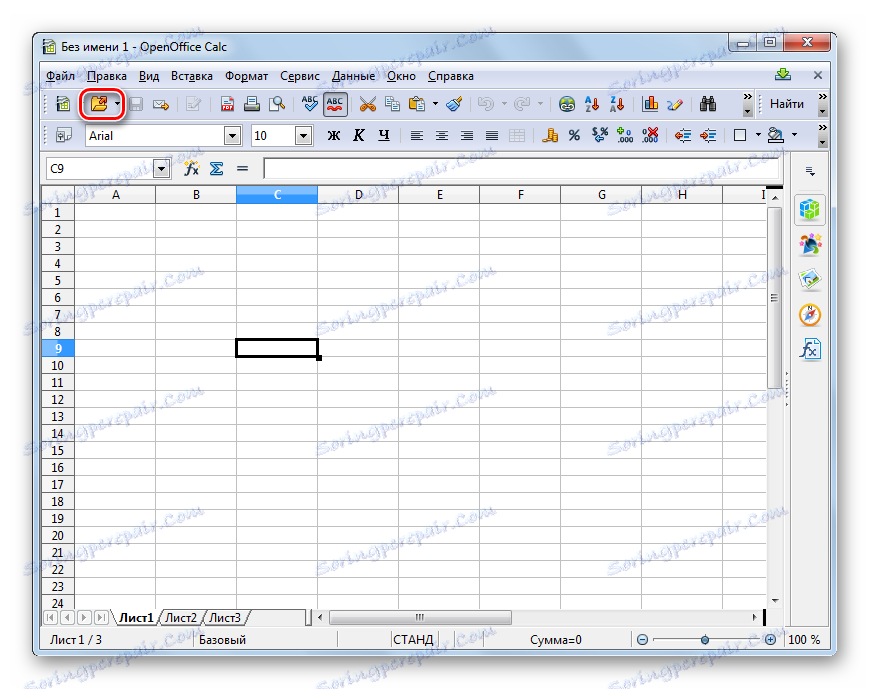Toggle underline Ч formatting
Image resolution: width=870 pixels, height=689 pixels.
(384, 135)
